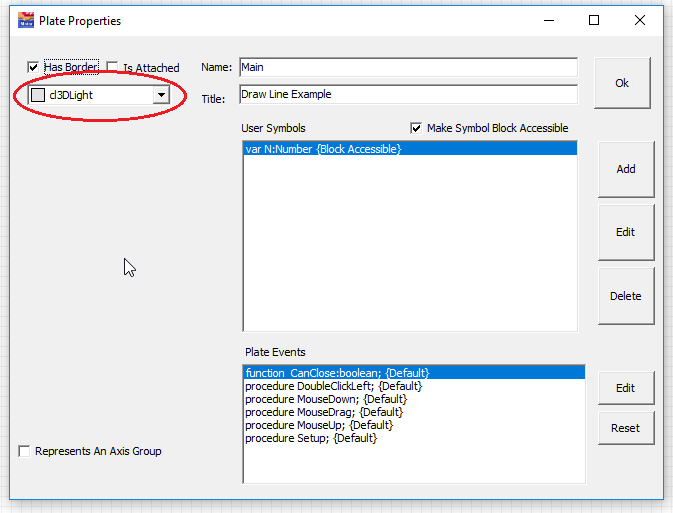Enable the Is Attached checkbox

(112, 68)
